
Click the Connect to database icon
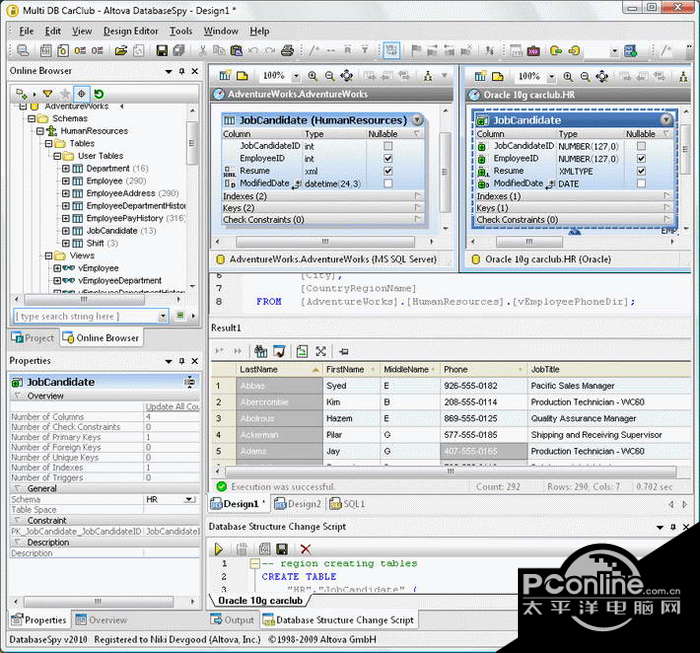click(x=22, y=50)
